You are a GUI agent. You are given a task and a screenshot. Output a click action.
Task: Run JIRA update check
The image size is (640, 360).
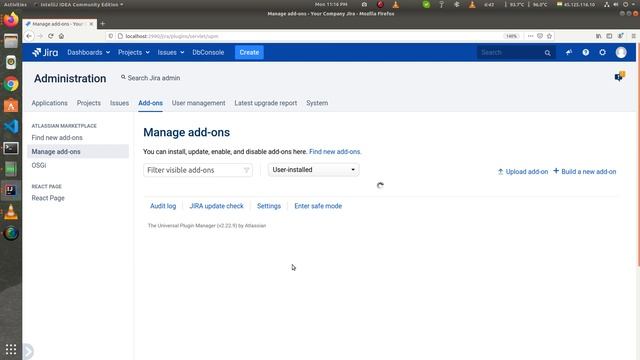216,206
